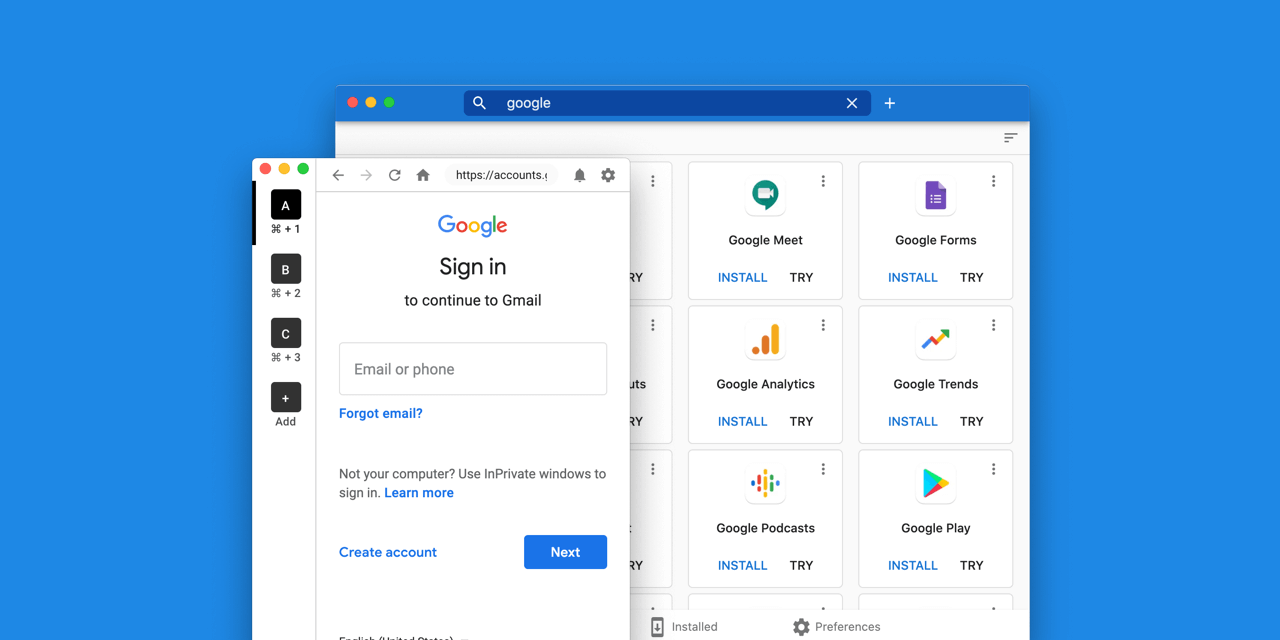Focus the Email or phone field
The width and height of the screenshot is (1280, 640).
point(473,369)
